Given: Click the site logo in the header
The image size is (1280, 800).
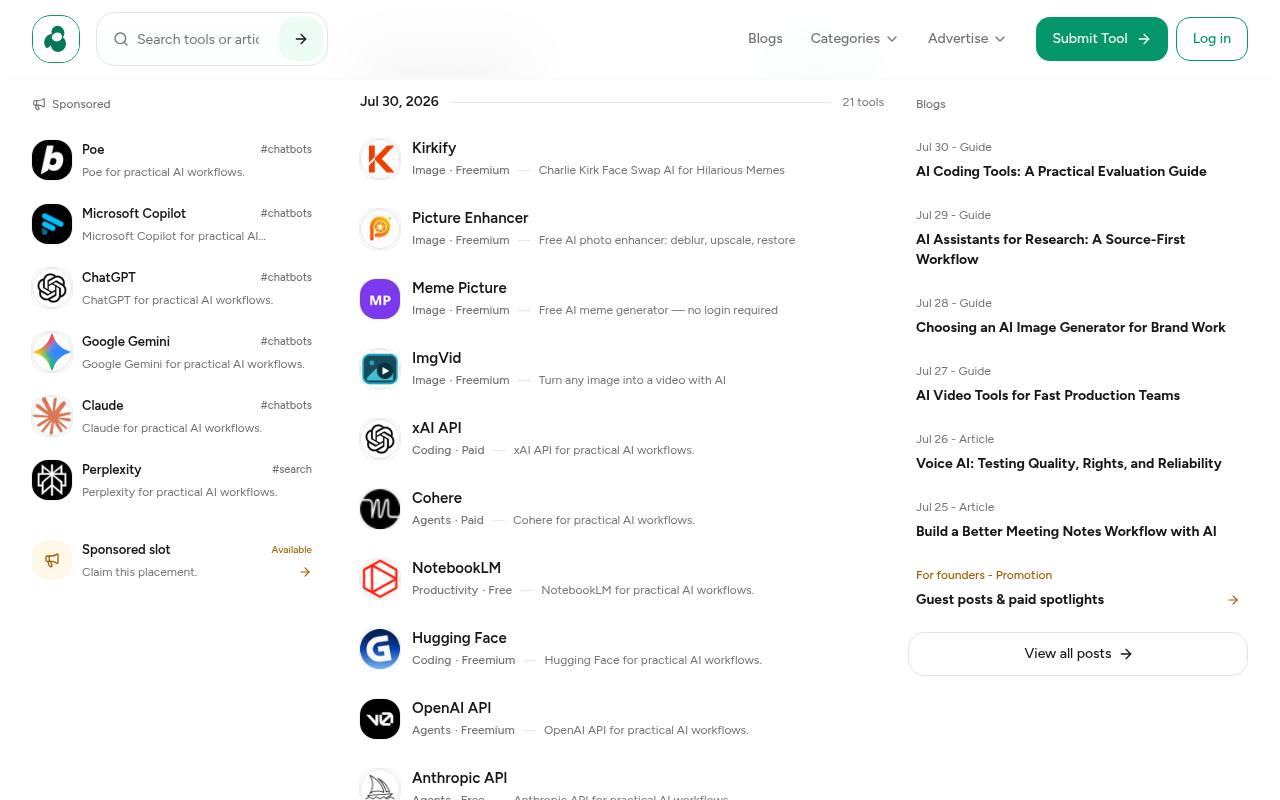Looking at the screenshot, I should (56, 39).
